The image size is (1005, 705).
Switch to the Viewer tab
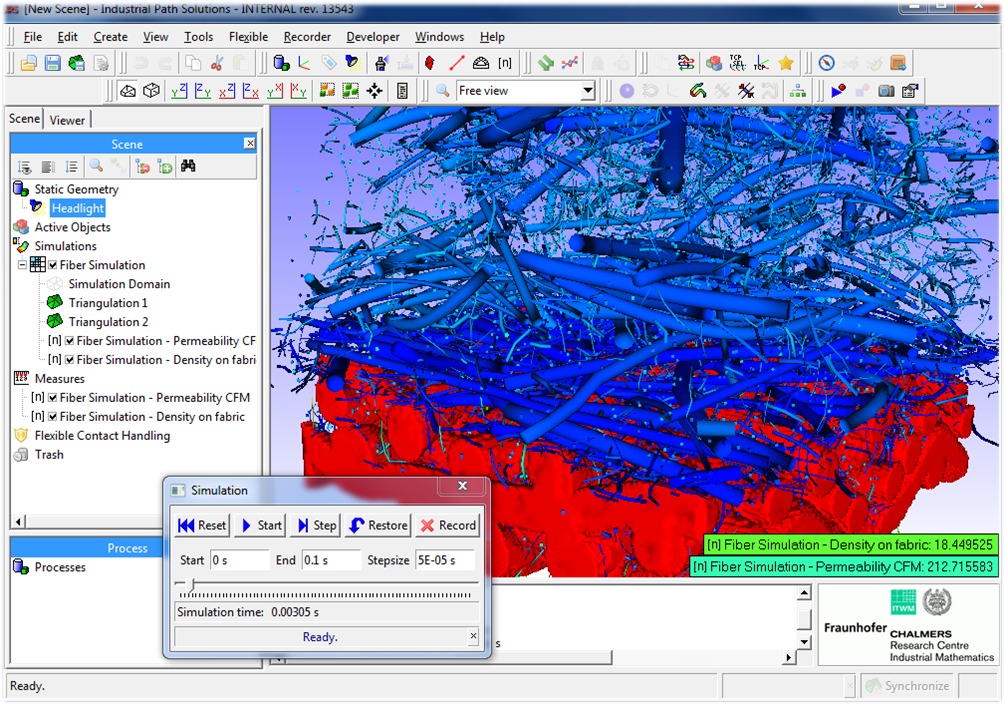click(67, 119)
